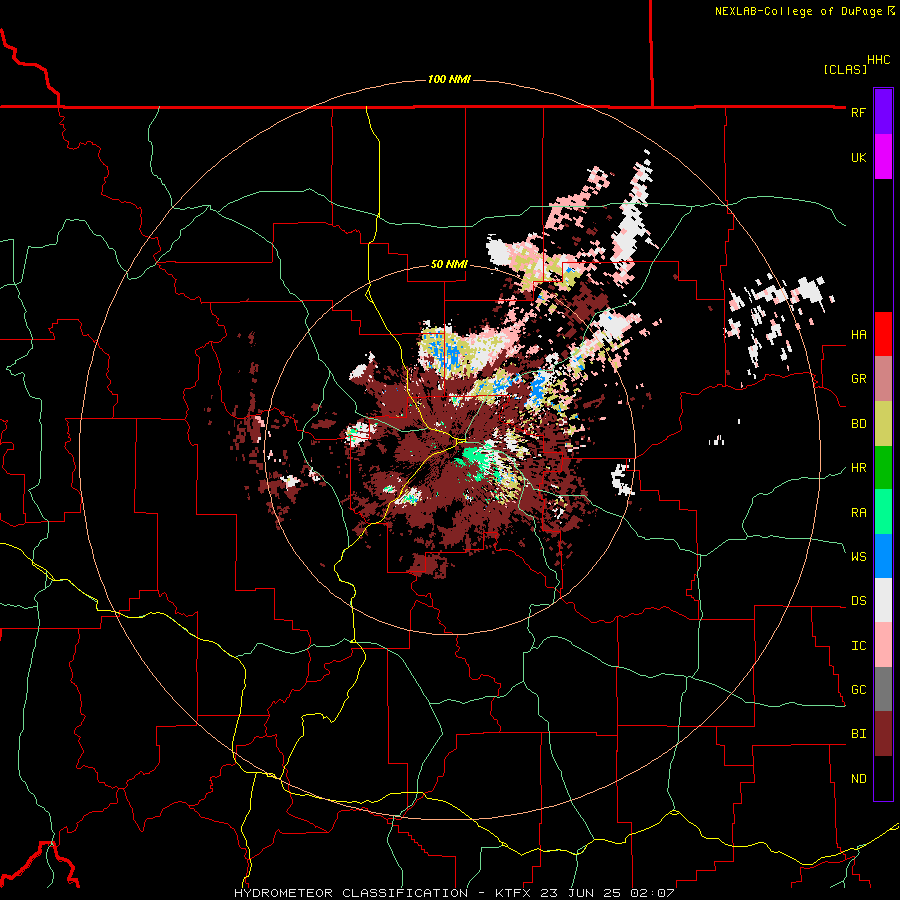Click the HR legend label

(858, 468)
